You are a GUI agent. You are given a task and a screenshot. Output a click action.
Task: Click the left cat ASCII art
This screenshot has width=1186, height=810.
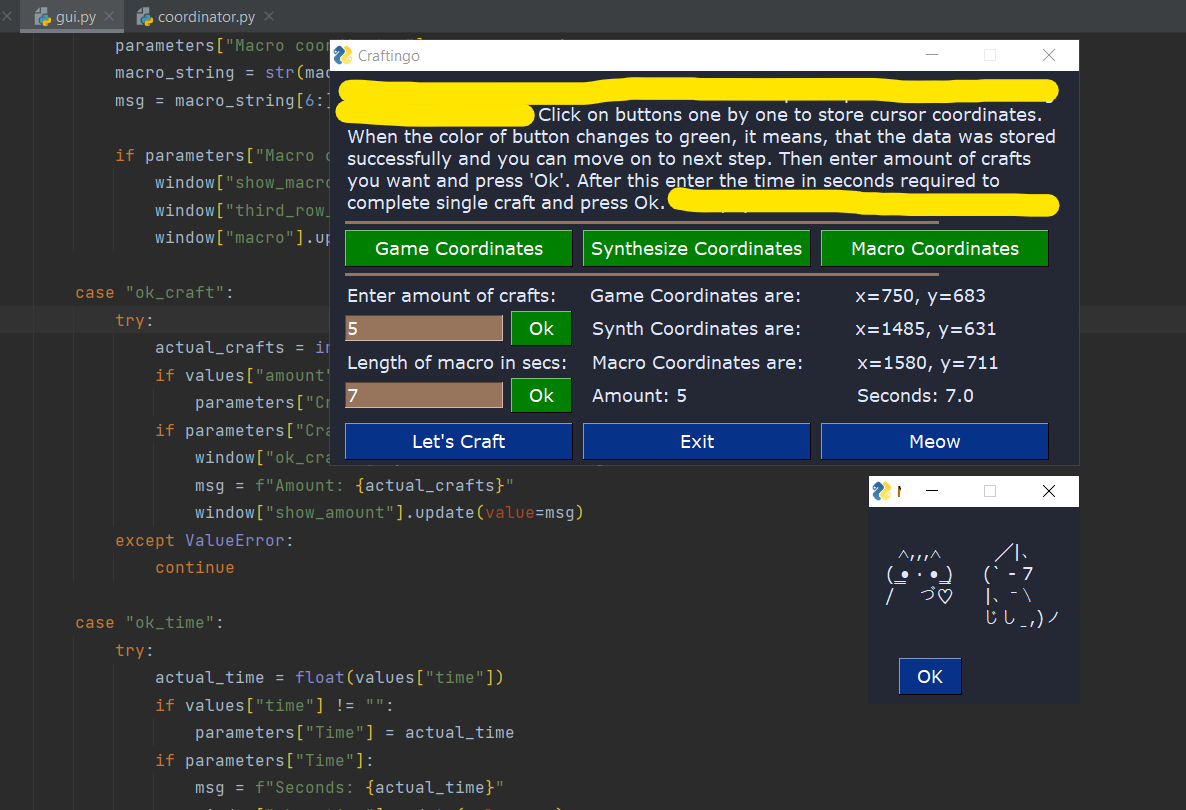919,577
